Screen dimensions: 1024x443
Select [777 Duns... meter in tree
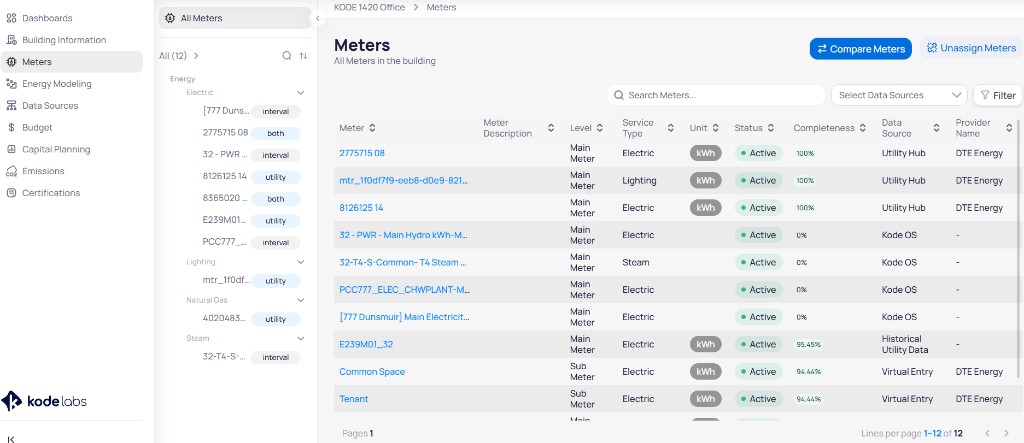(x=226, y=111)
